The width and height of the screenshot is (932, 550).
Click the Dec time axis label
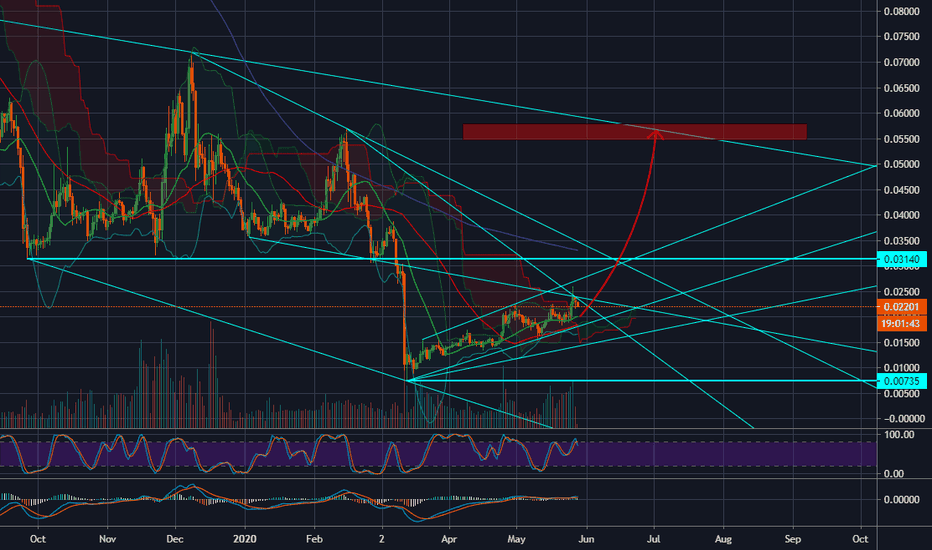coord(175,539)
